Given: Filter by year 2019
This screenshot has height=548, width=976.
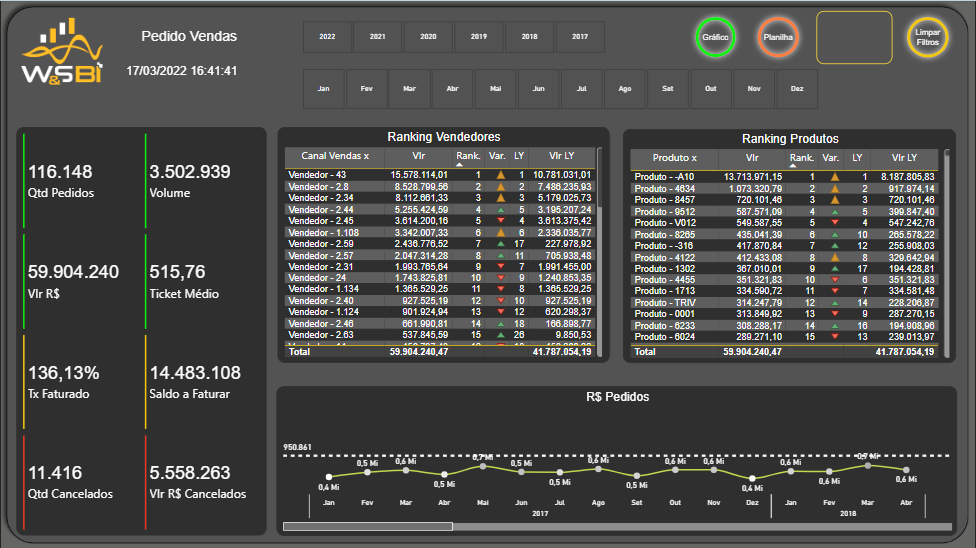Looking at the screenshot, I should pos(479,37).
